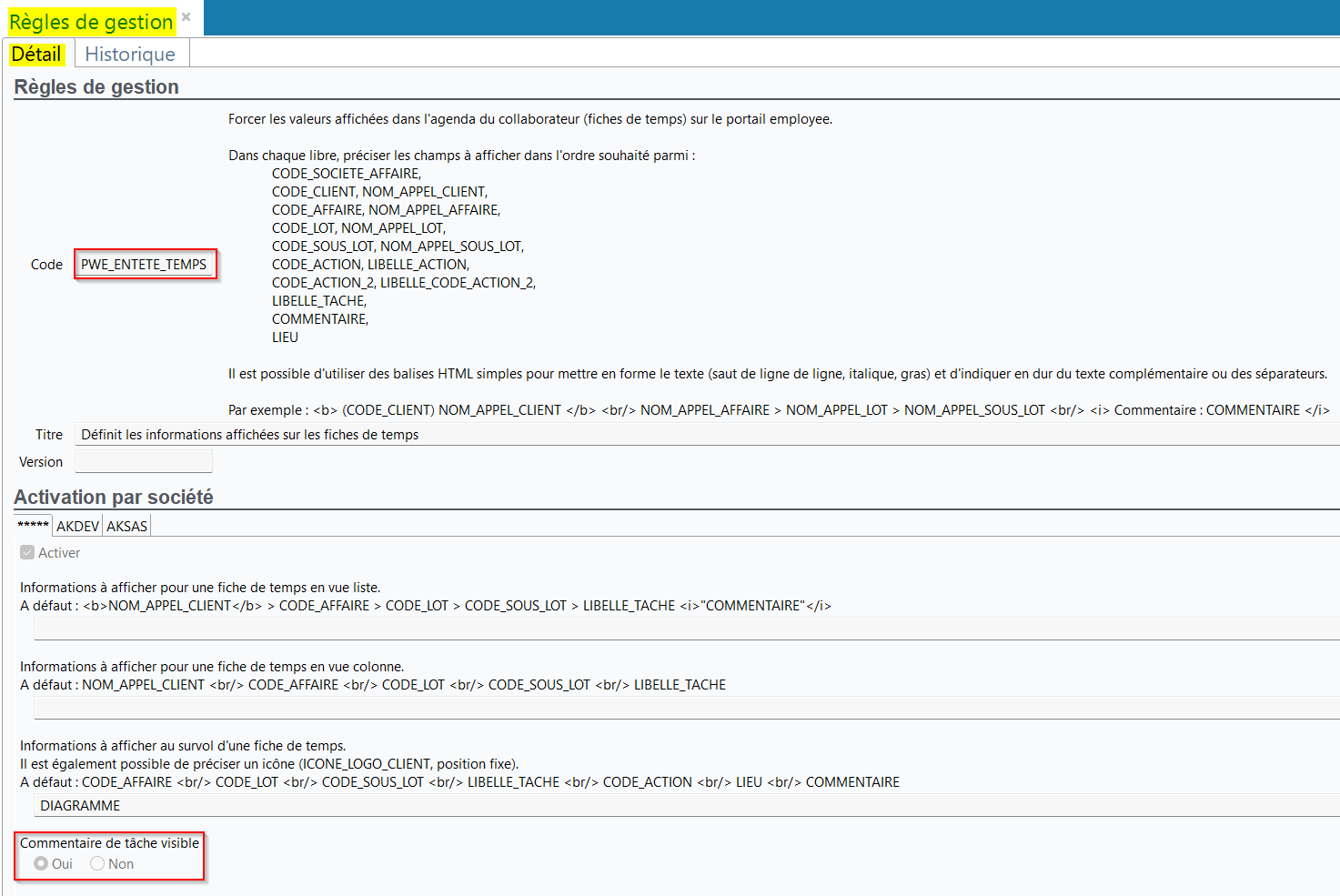The height and width of the screenshot is (896, 1340).
Task: Click the Code field PWE_ENTETE_TEMPS
Action: (x=144, y=265)
